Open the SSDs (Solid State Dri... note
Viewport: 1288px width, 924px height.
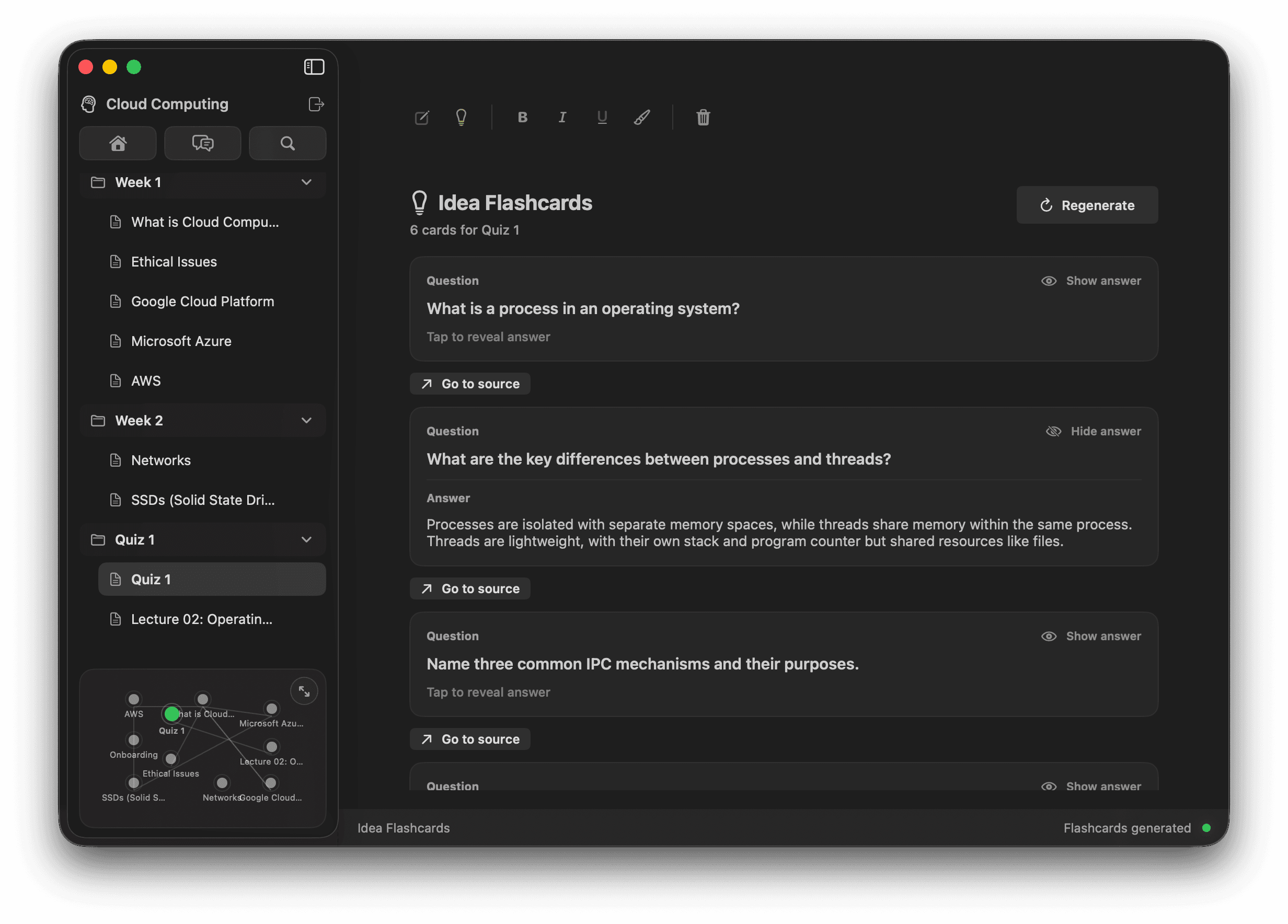click(x=212, y=500)
